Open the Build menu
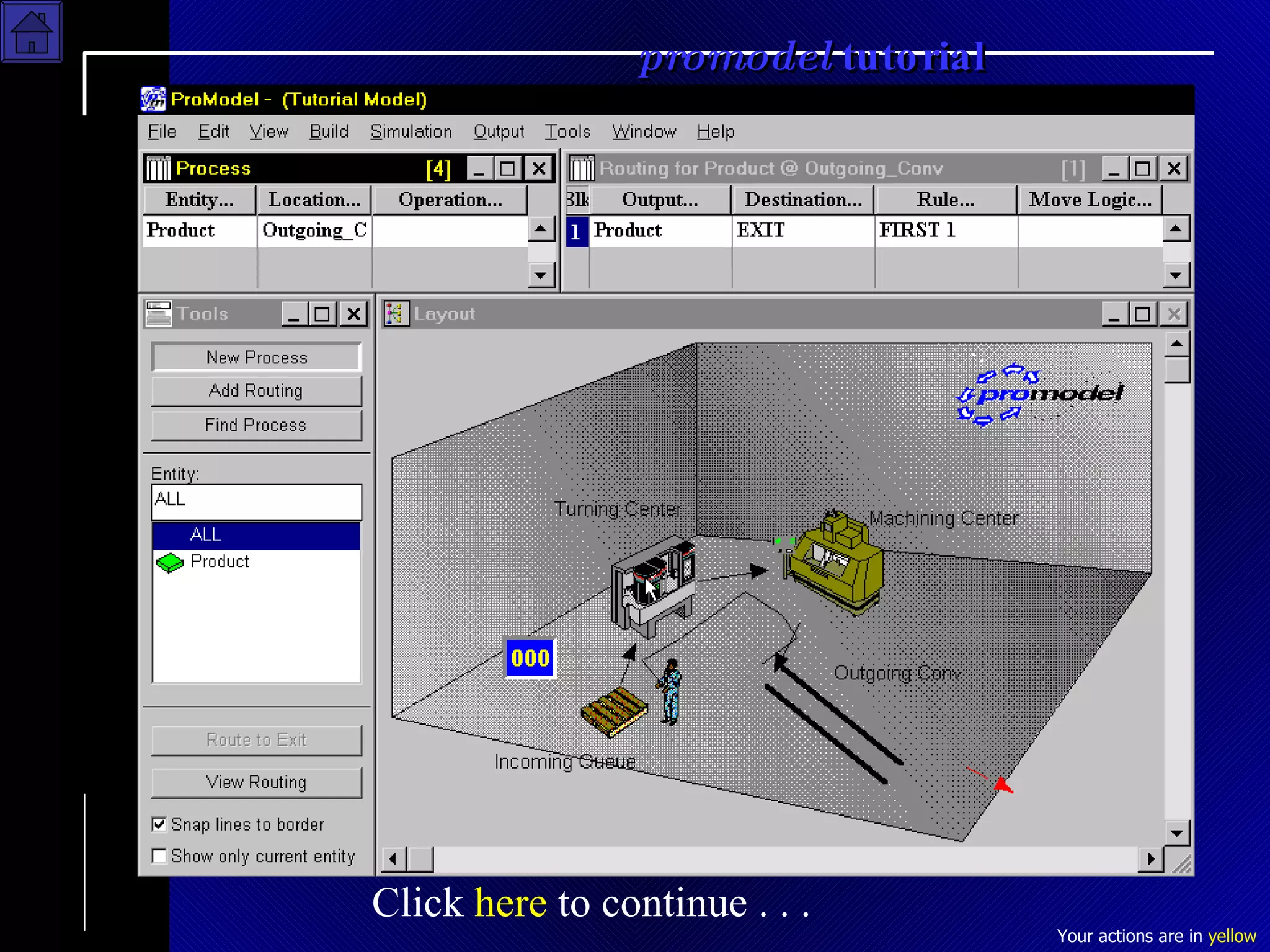This screenshot has width=1270, height=952. click(x=329, y=131)
